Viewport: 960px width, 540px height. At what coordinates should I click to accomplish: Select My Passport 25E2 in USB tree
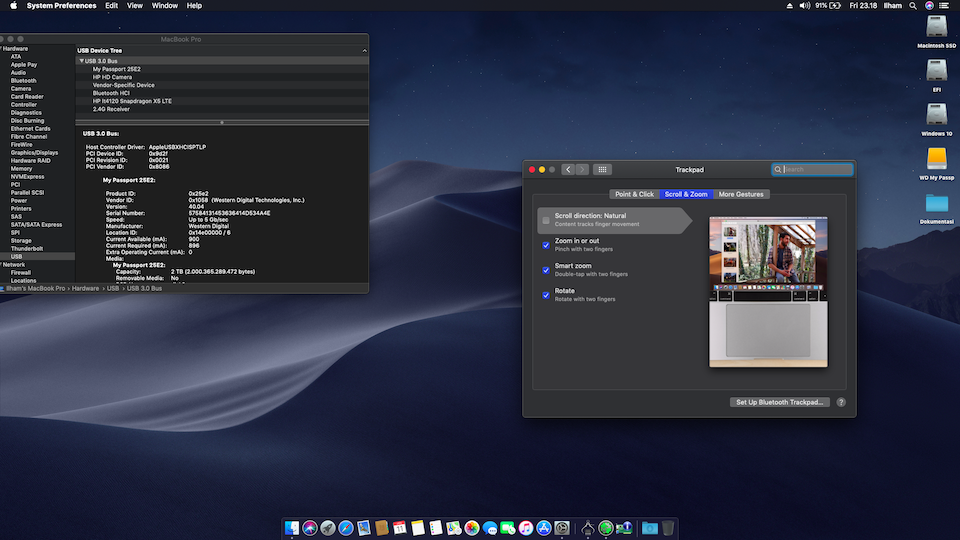(116, 69)
